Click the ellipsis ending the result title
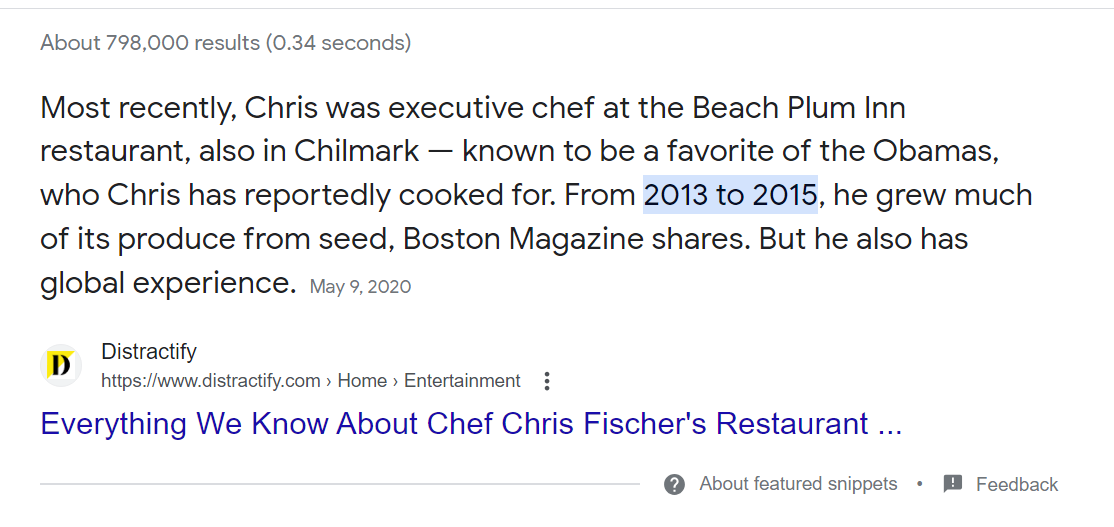This screenshot has height=527, width=1114. [889, 424]
